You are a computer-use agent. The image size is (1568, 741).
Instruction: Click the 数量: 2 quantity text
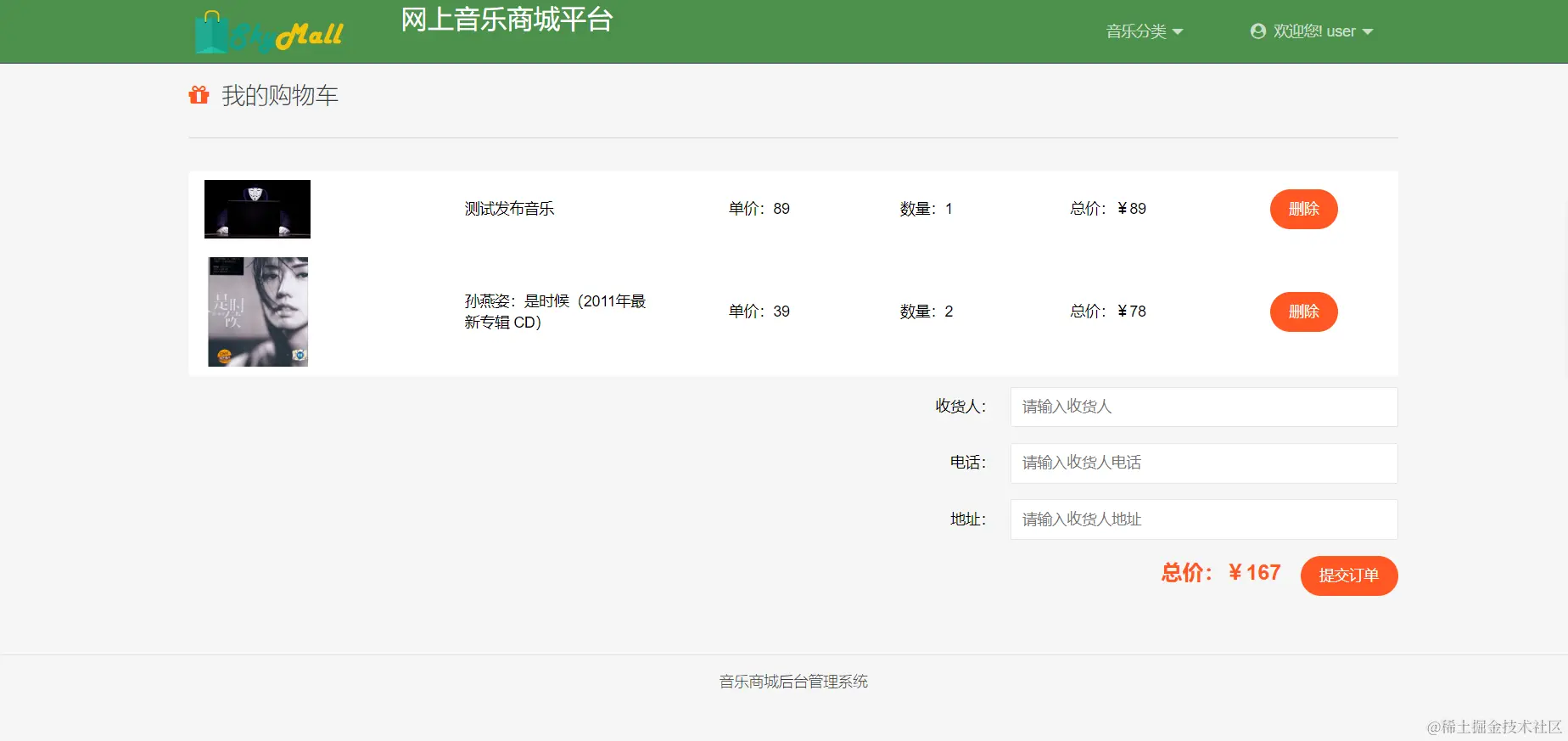tap(927, 312)
